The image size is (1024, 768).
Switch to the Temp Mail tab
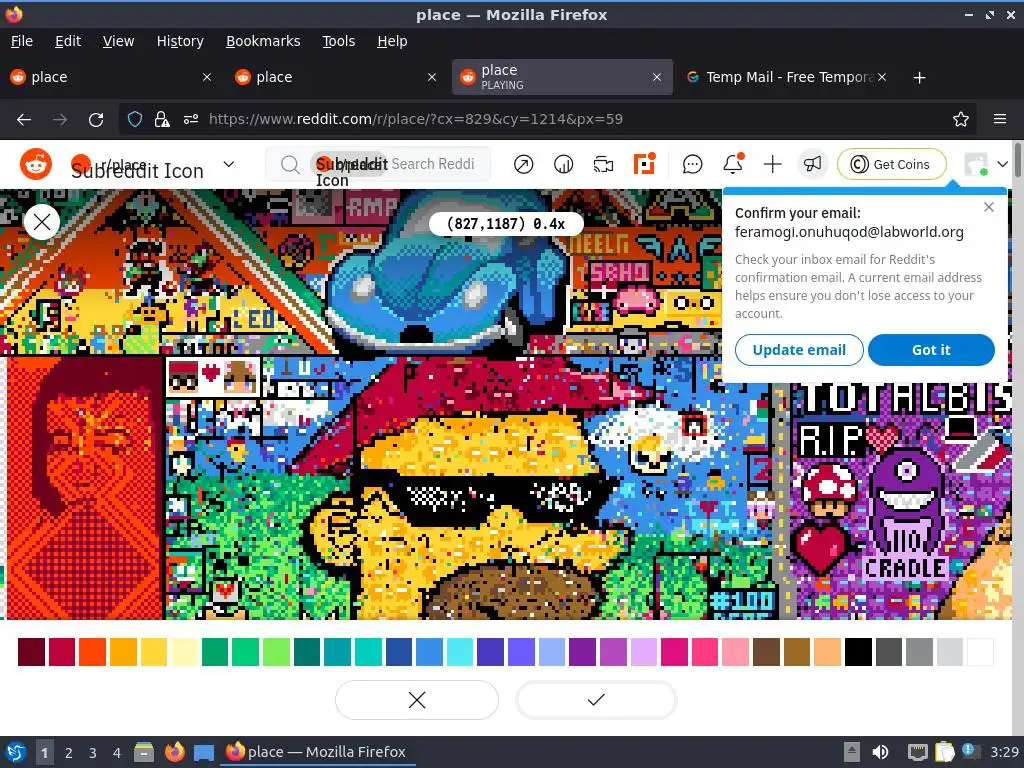pyautogui.click(x=786, y=77)
